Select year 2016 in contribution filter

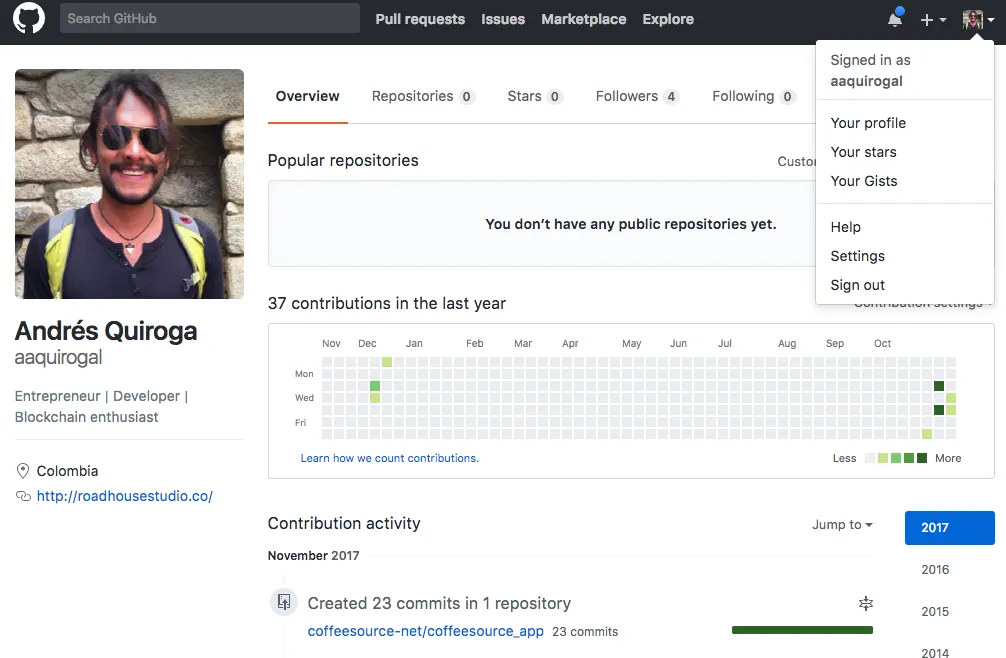pyautogui.click(x=935, y=570)
